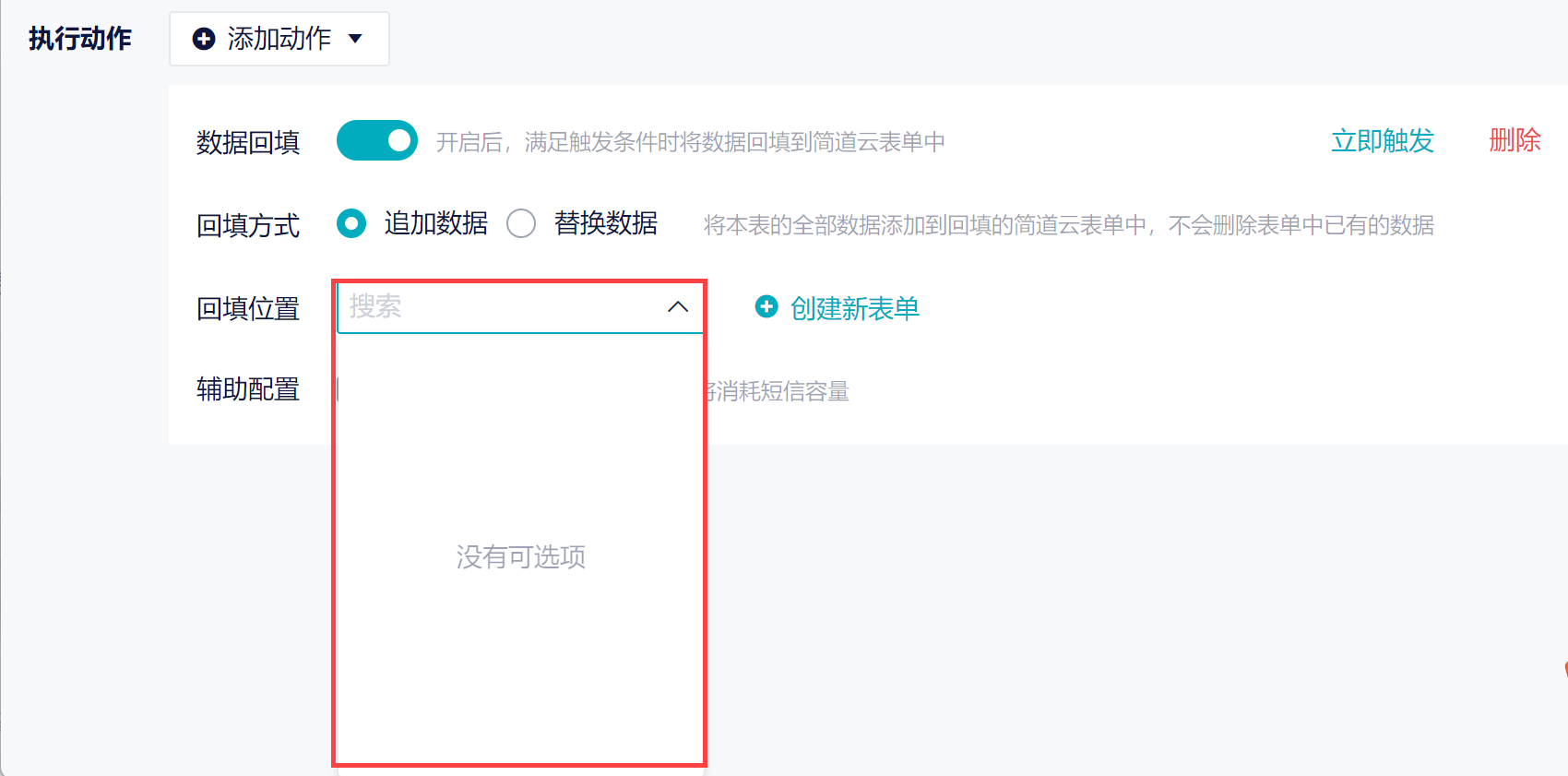Collapse the 回填位置 dropdown with the chevron
Viewport: 1568px width, 776px height.
(x=678, y=307)
